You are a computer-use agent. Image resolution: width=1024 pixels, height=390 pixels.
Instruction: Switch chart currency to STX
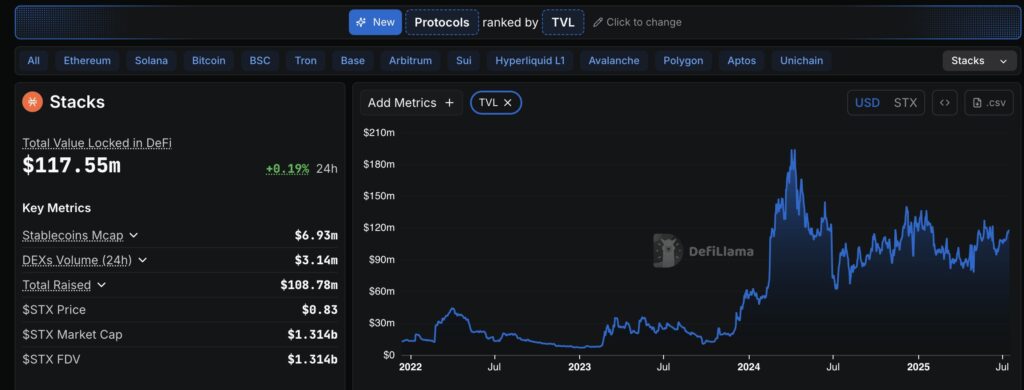click(905, 103)
